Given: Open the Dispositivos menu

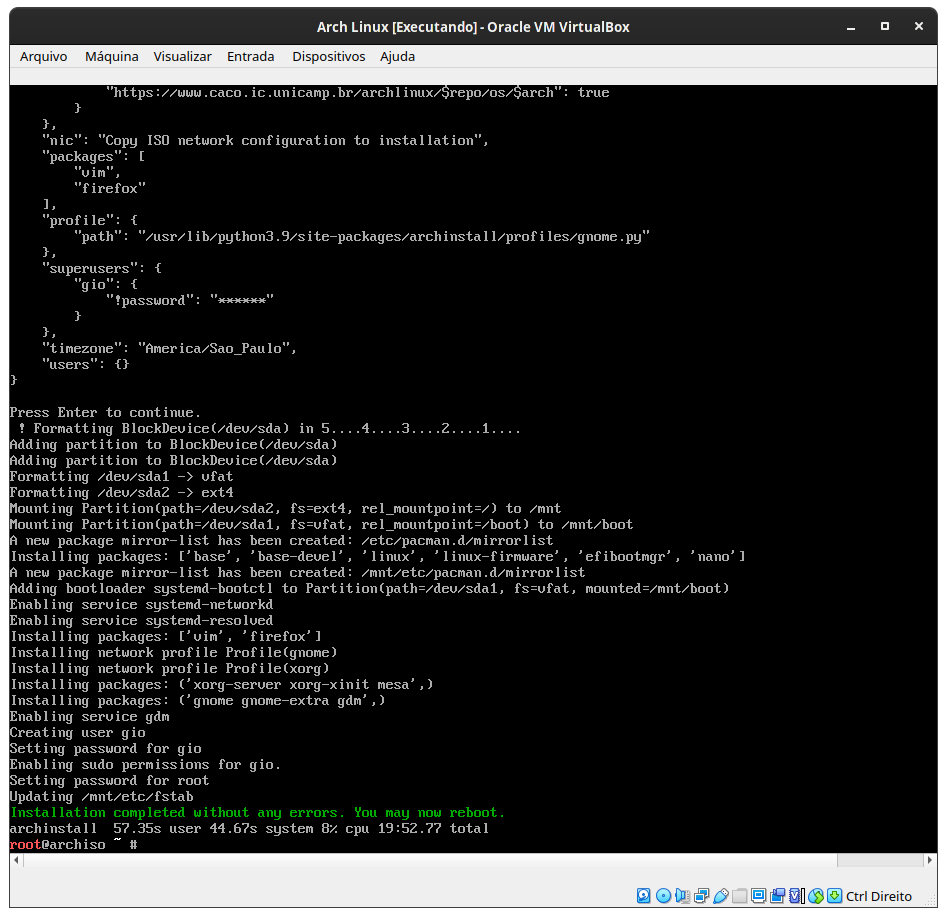Looking at the screenshot, I should point(328,56).
